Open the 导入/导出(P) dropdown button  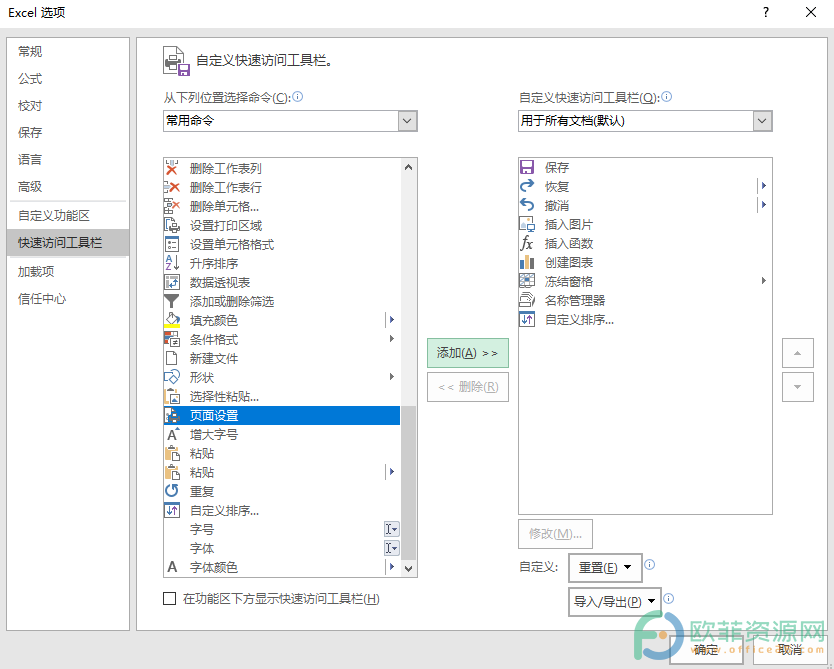(615, 602)
